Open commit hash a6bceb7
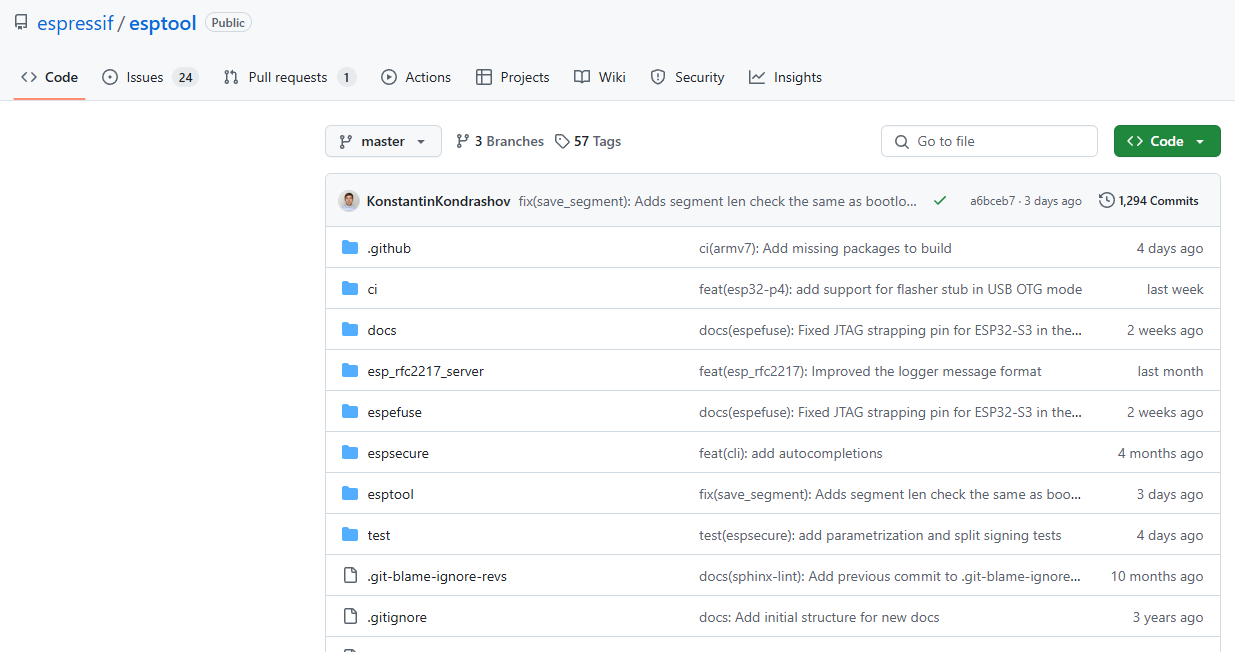 (x=992, y=201)
